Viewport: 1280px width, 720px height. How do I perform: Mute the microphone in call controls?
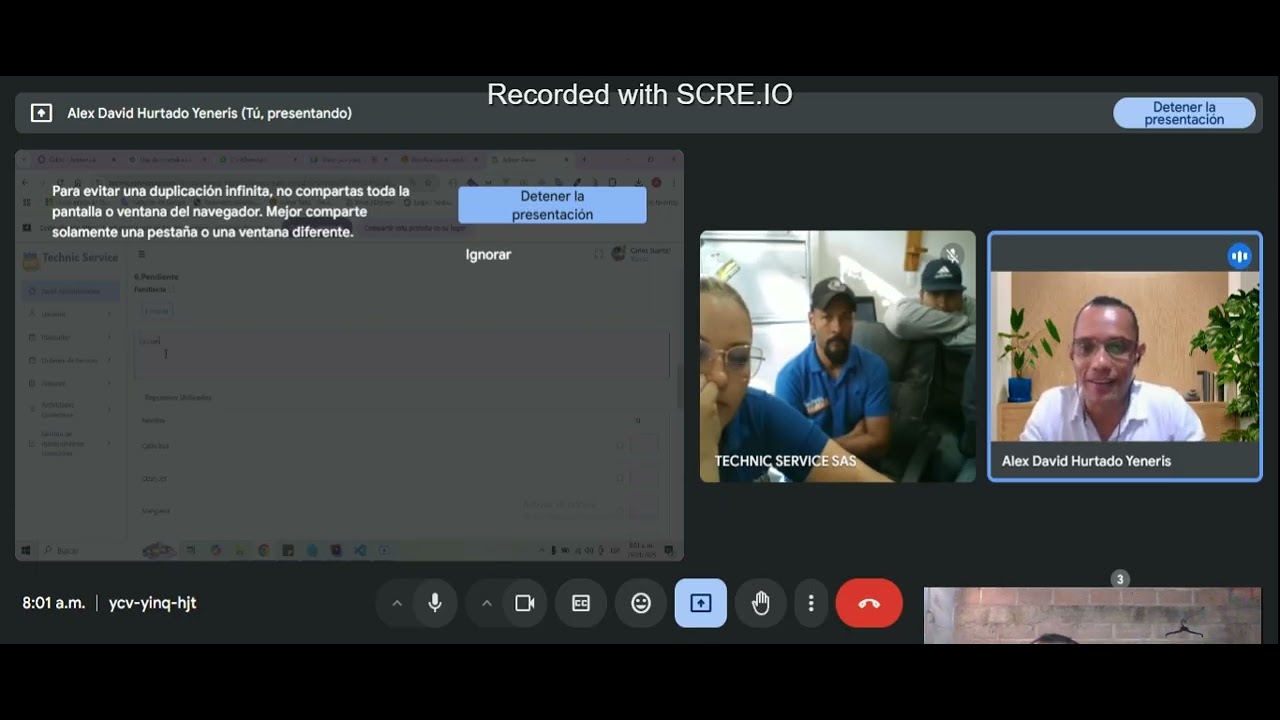tap(435, 603)
